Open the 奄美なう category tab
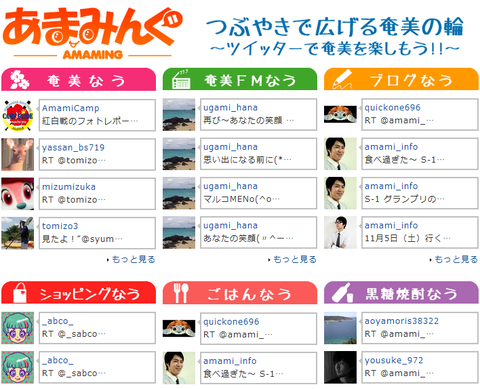The width and height of the screenshot is (480, 389). point(79,80)
